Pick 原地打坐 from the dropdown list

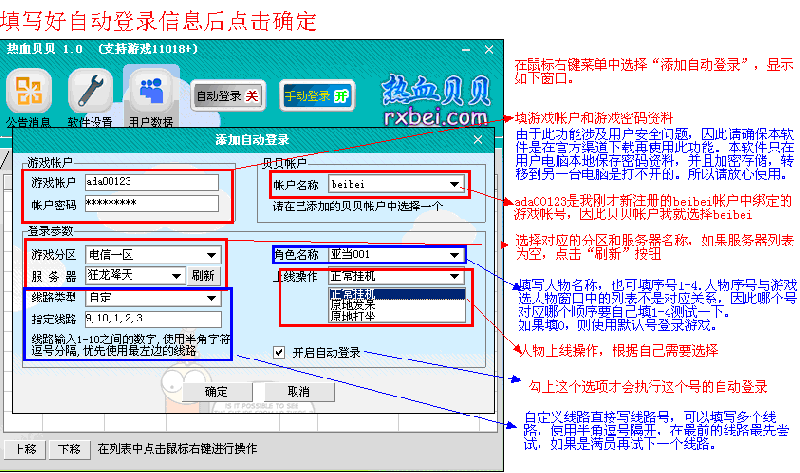point(396,316)
